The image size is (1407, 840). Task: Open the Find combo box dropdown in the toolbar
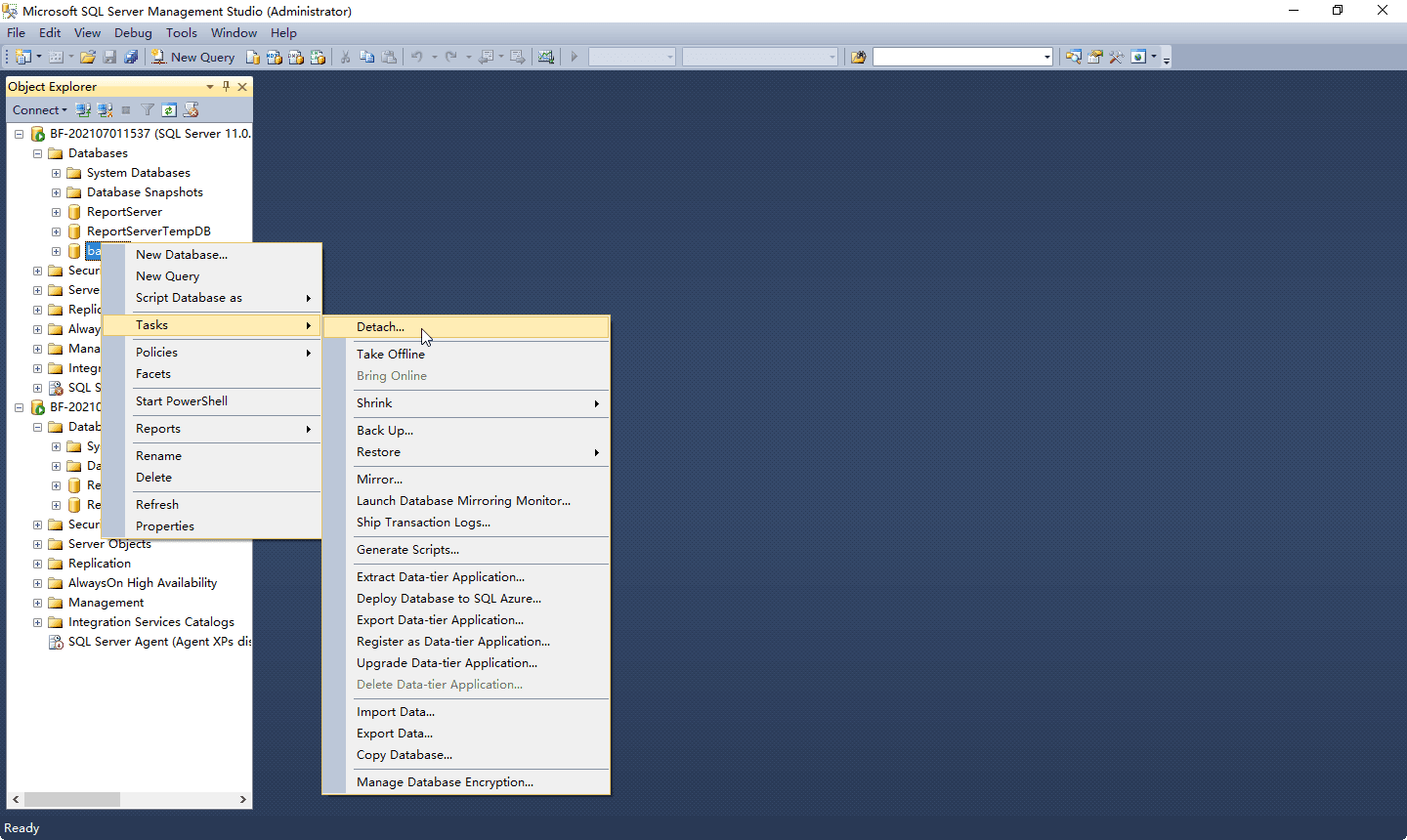click(x=1046, y=57)
